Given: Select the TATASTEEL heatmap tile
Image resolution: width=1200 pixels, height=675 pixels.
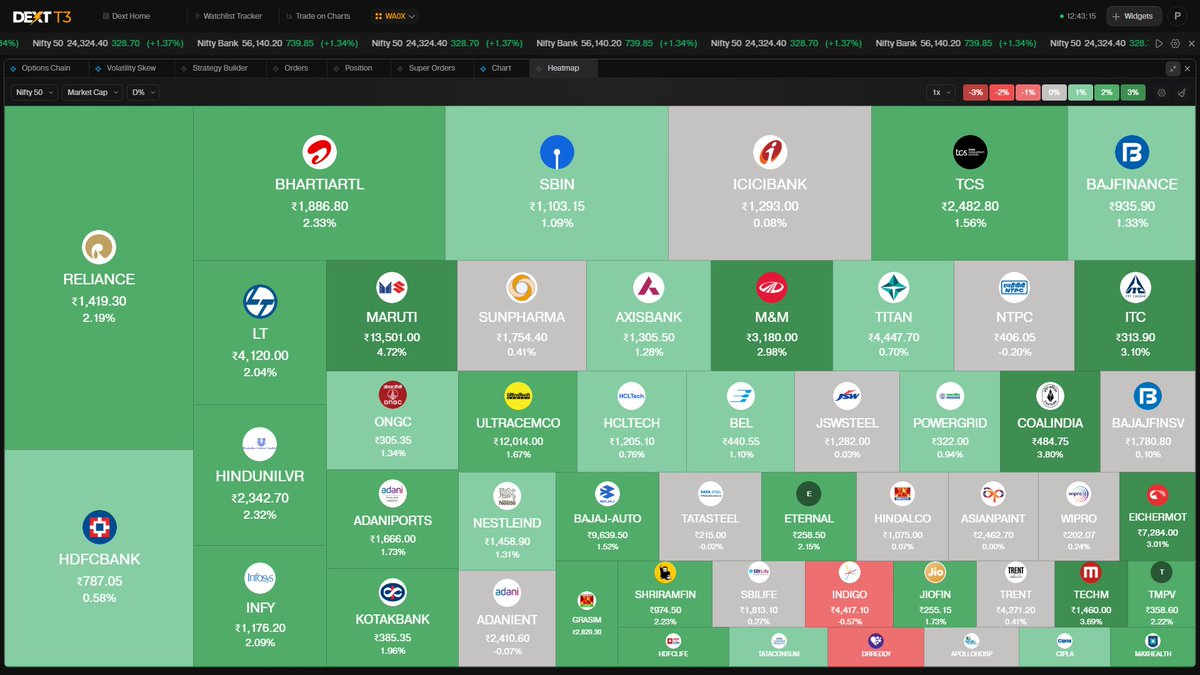Looking at the screenshot, I should (x=710, y=516).
